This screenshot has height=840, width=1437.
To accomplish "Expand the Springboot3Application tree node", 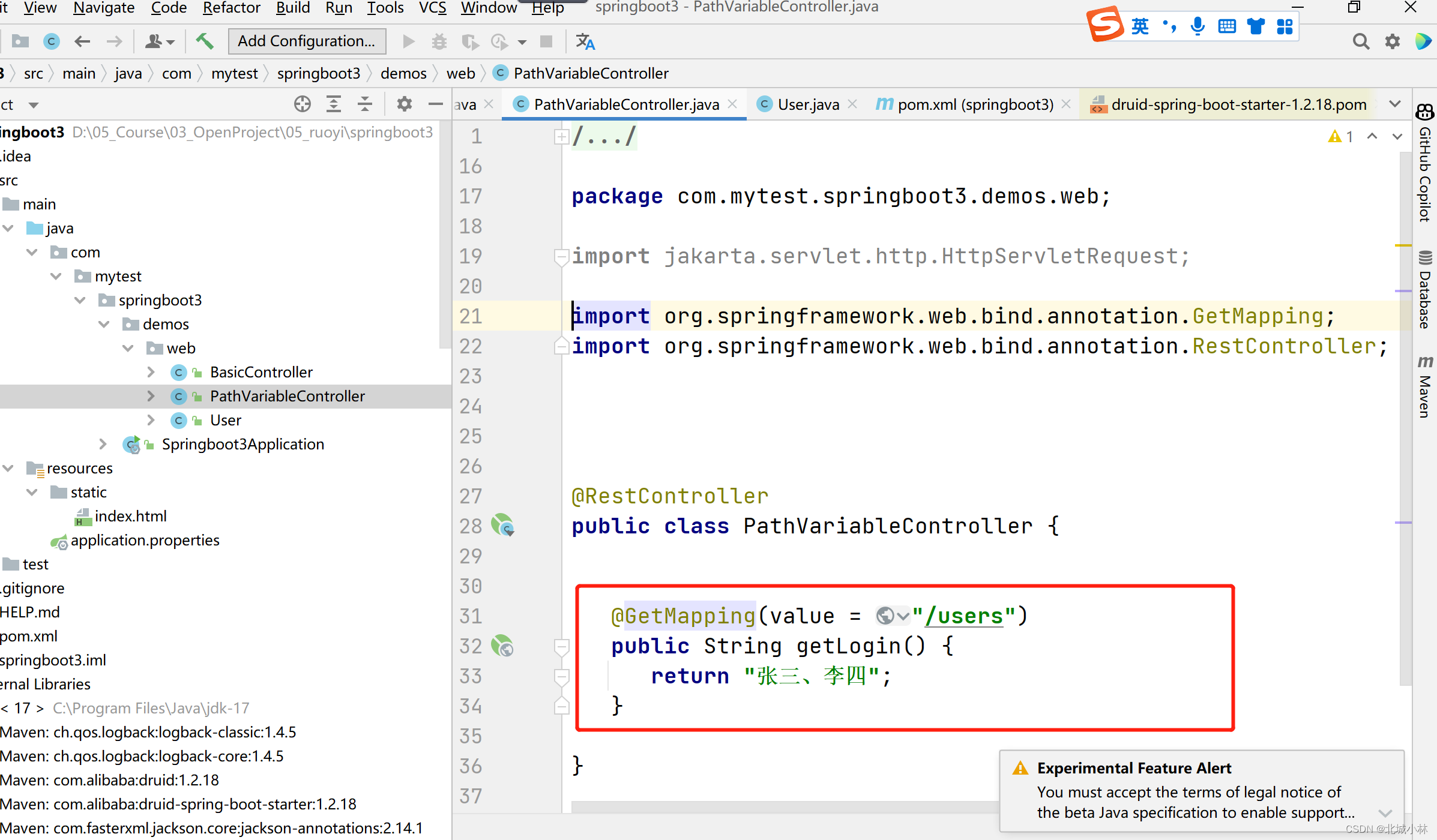I will pos(103,444).
